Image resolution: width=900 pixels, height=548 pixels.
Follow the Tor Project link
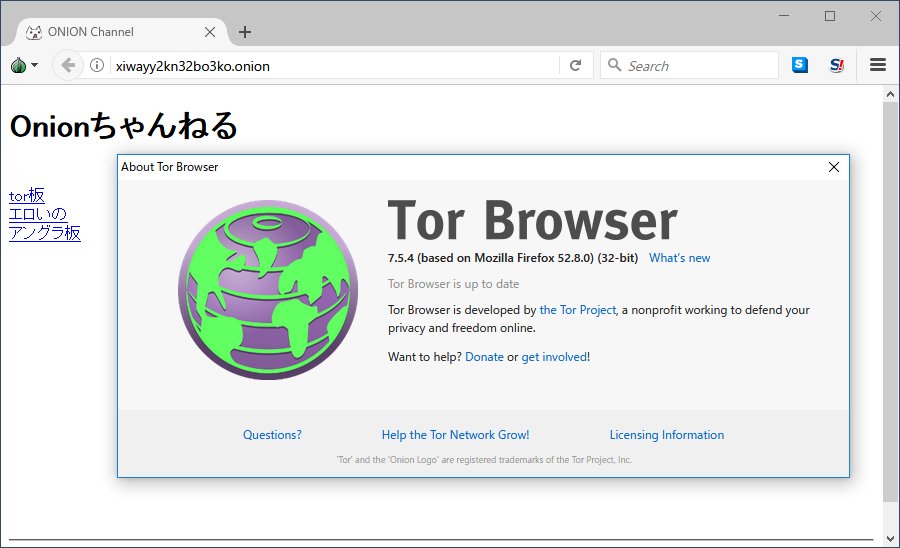coord(578,310)
